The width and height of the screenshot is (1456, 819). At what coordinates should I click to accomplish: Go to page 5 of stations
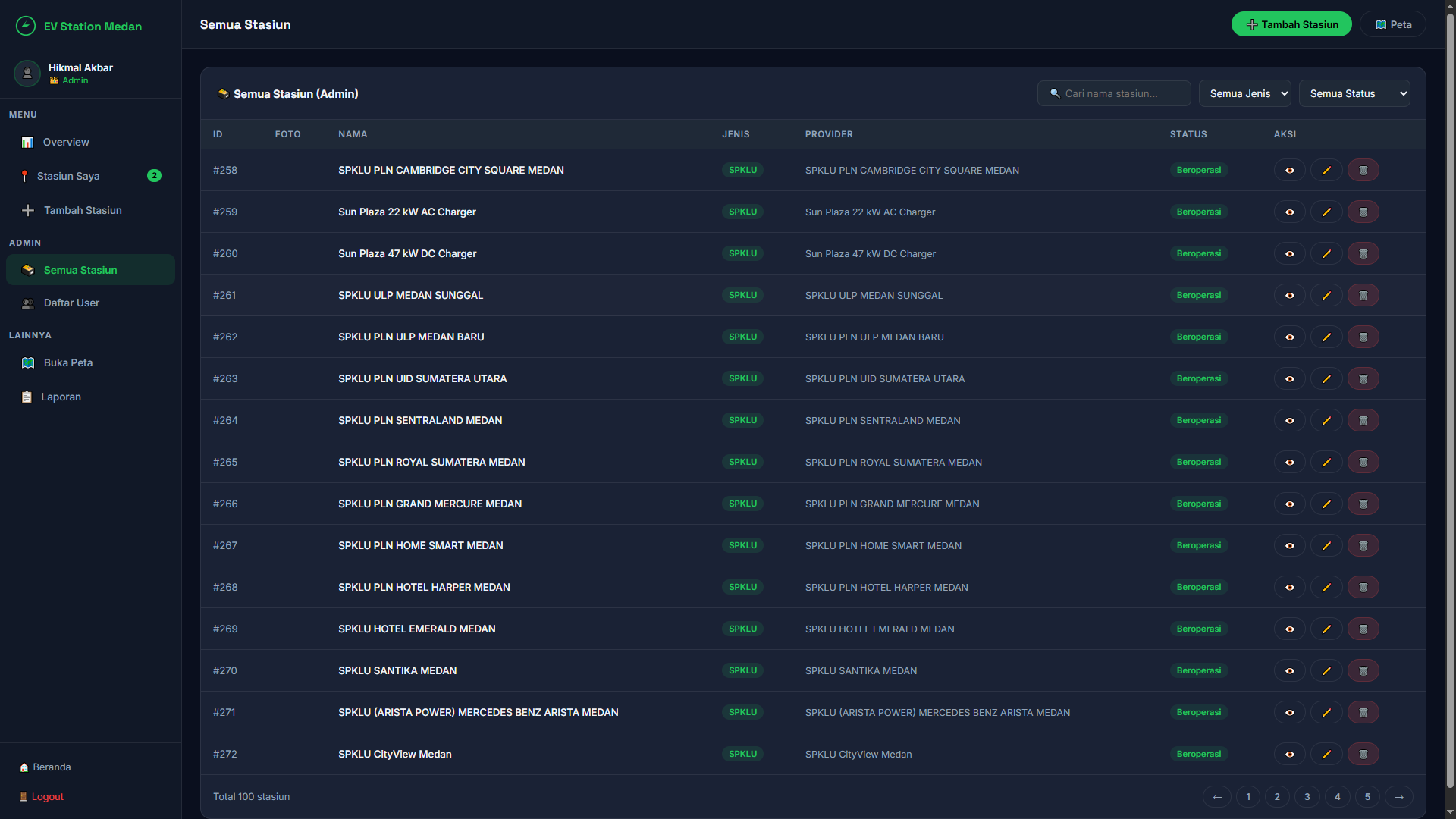pyautogui.click(x=1367, y=796)
